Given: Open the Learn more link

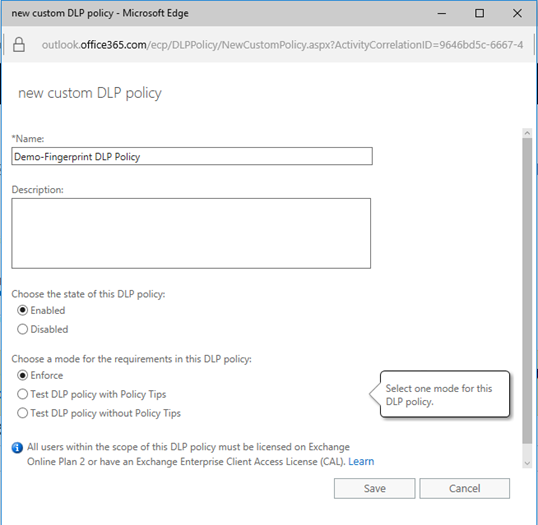Looking at the screenshot, I should coord(361,462).
